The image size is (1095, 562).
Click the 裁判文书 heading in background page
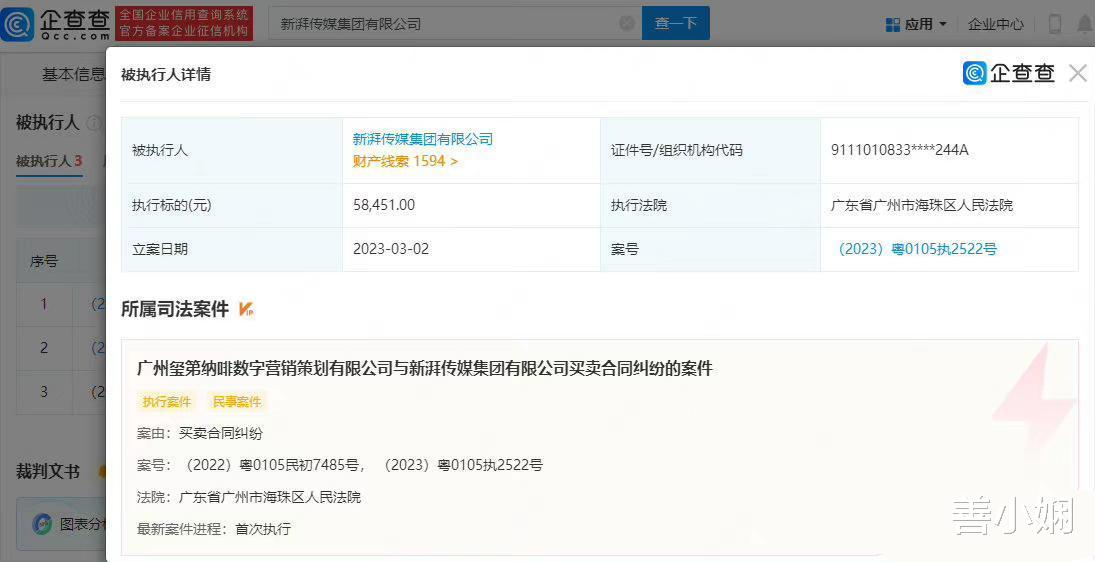pyautogui.click(x=48, y=472)
